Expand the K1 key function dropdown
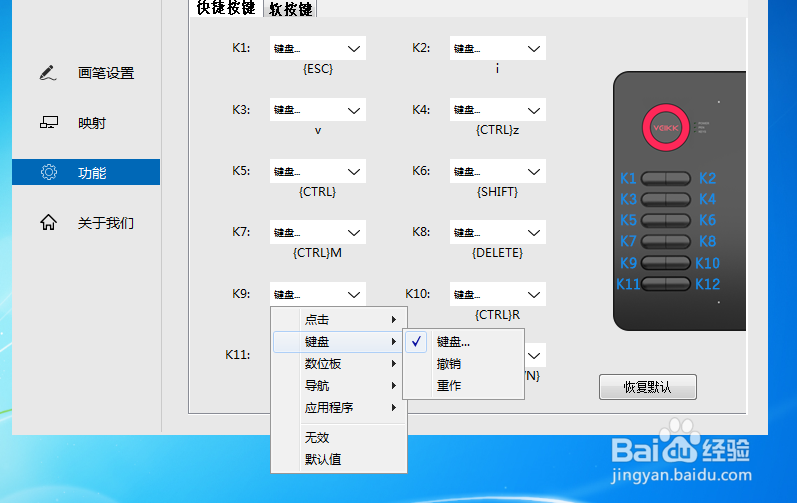The width and height of the screenshot is (797, 503). [x=318, y=48]
